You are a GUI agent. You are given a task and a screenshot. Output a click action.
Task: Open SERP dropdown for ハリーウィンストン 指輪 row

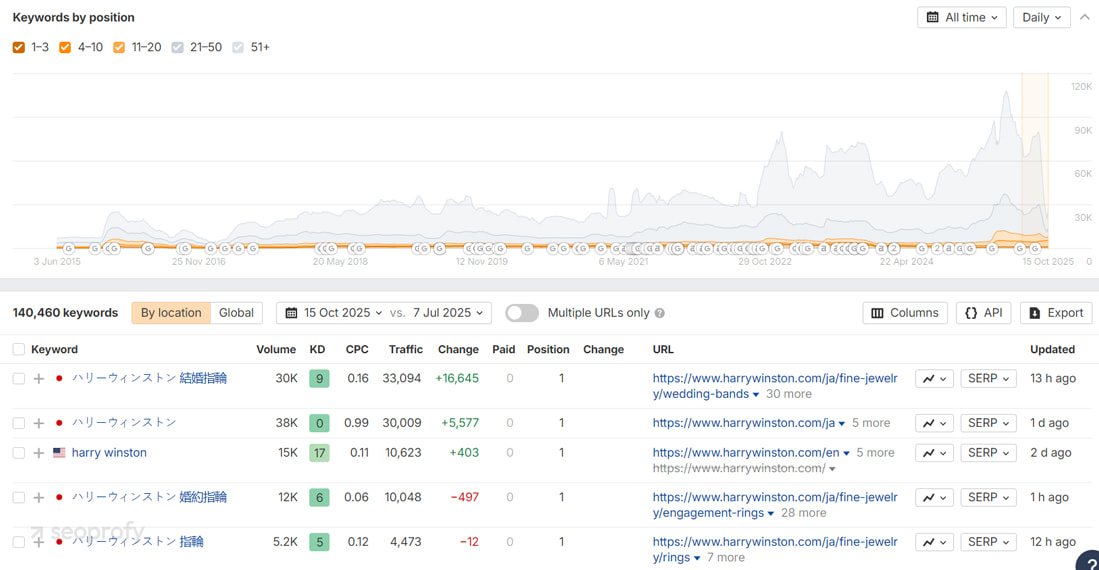987,542
